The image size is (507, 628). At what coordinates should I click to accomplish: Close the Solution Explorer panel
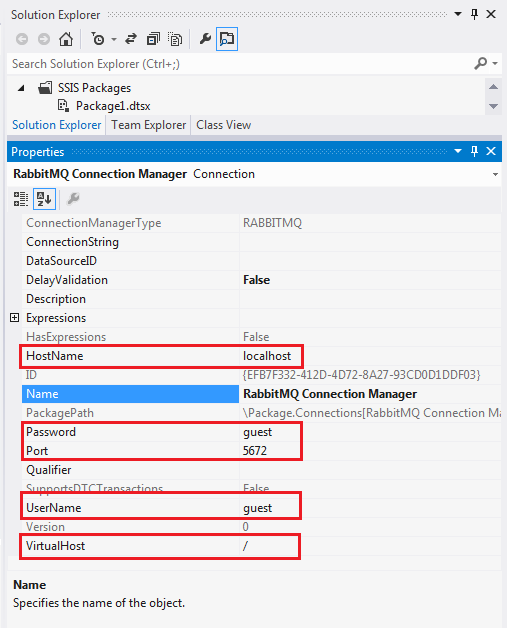tap(491, 14)
